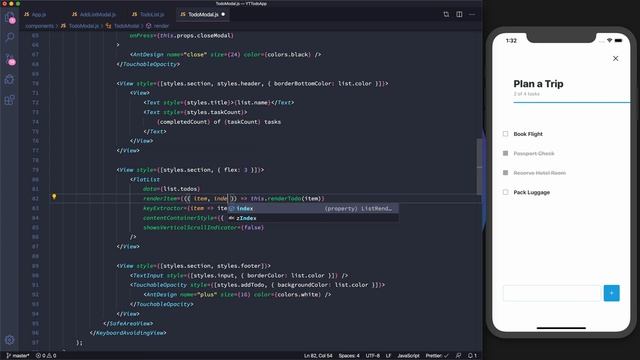Viewport: 640px width, 360px height.
Task: Click LF end of line selector
Action: [388, 356]
